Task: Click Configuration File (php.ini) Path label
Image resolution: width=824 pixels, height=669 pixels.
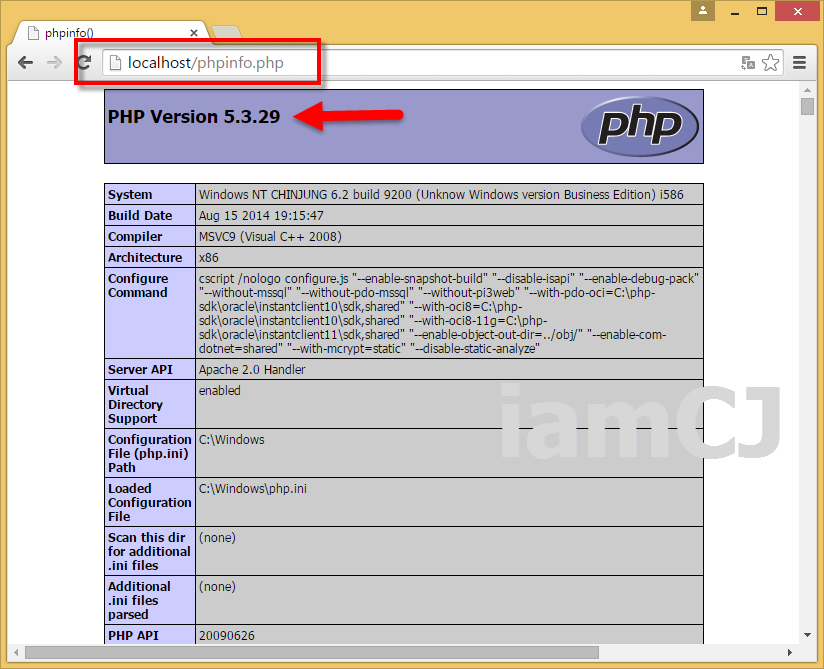Action: click(x=150, y=454)
